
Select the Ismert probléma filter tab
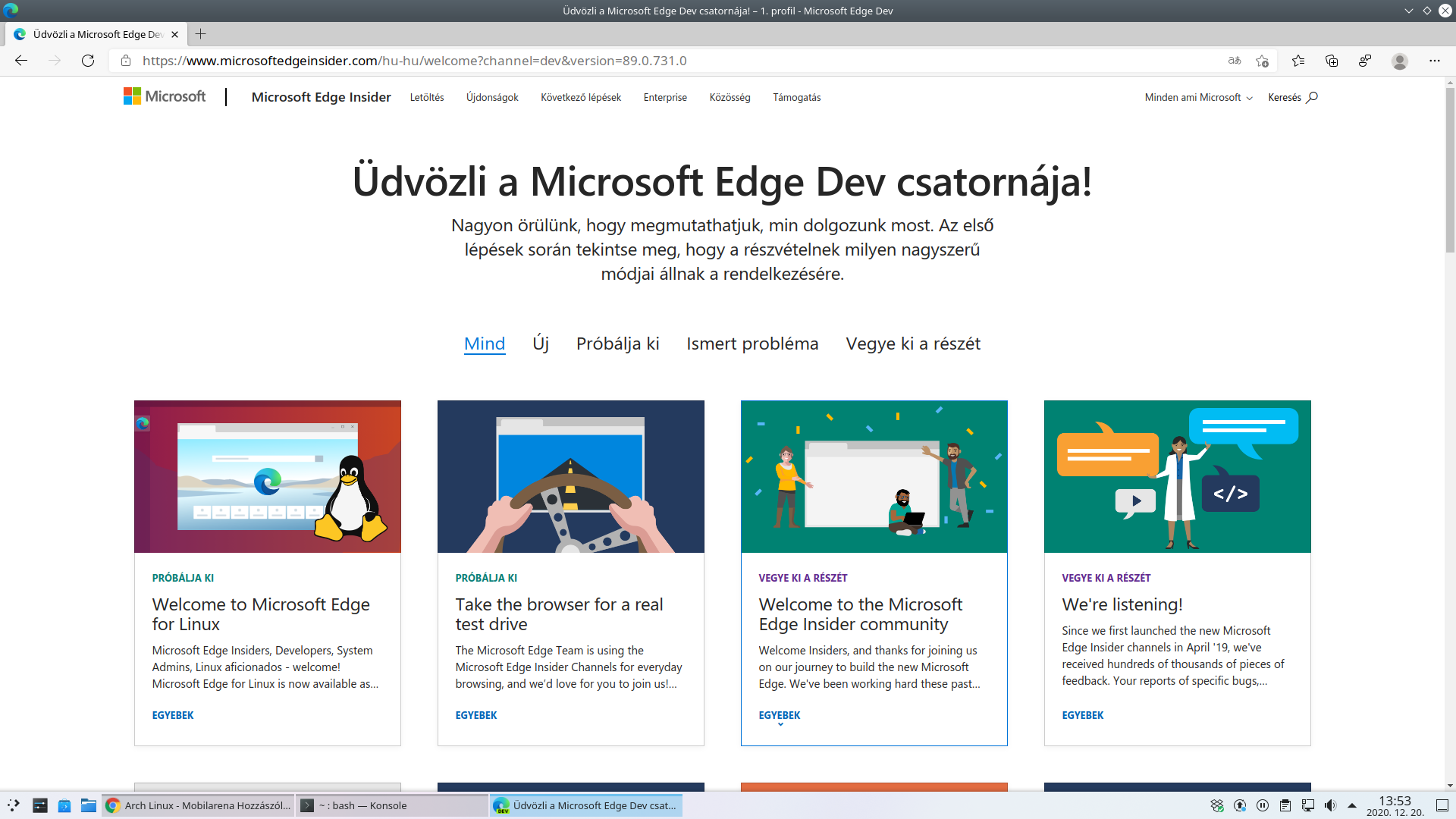point(752,344)
